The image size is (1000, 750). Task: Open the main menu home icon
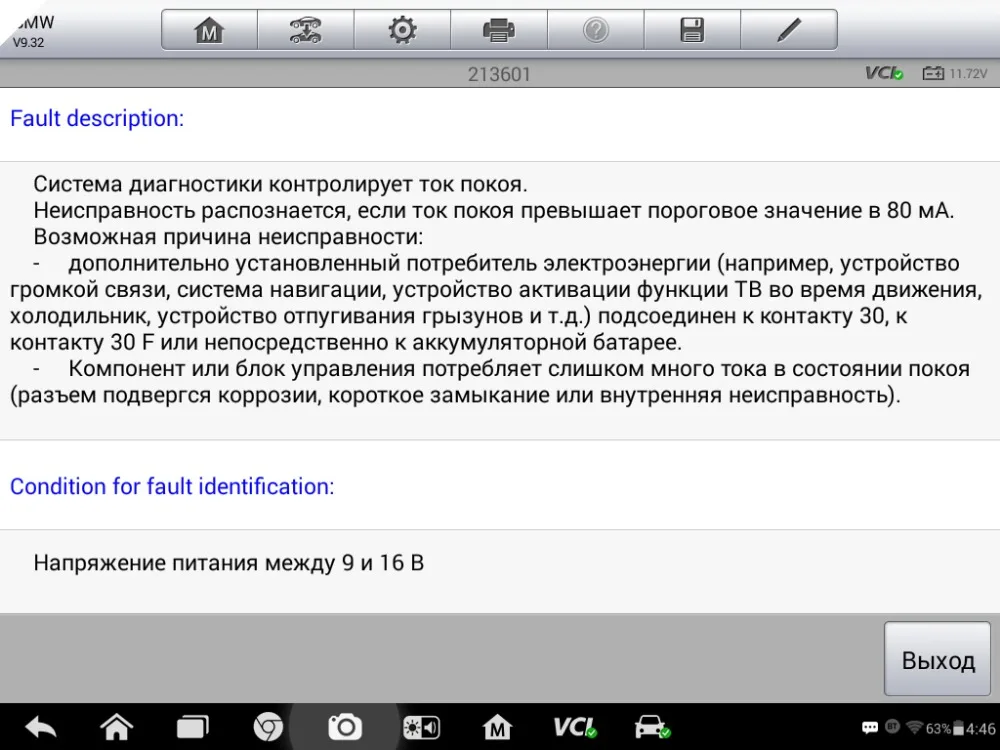209,30
